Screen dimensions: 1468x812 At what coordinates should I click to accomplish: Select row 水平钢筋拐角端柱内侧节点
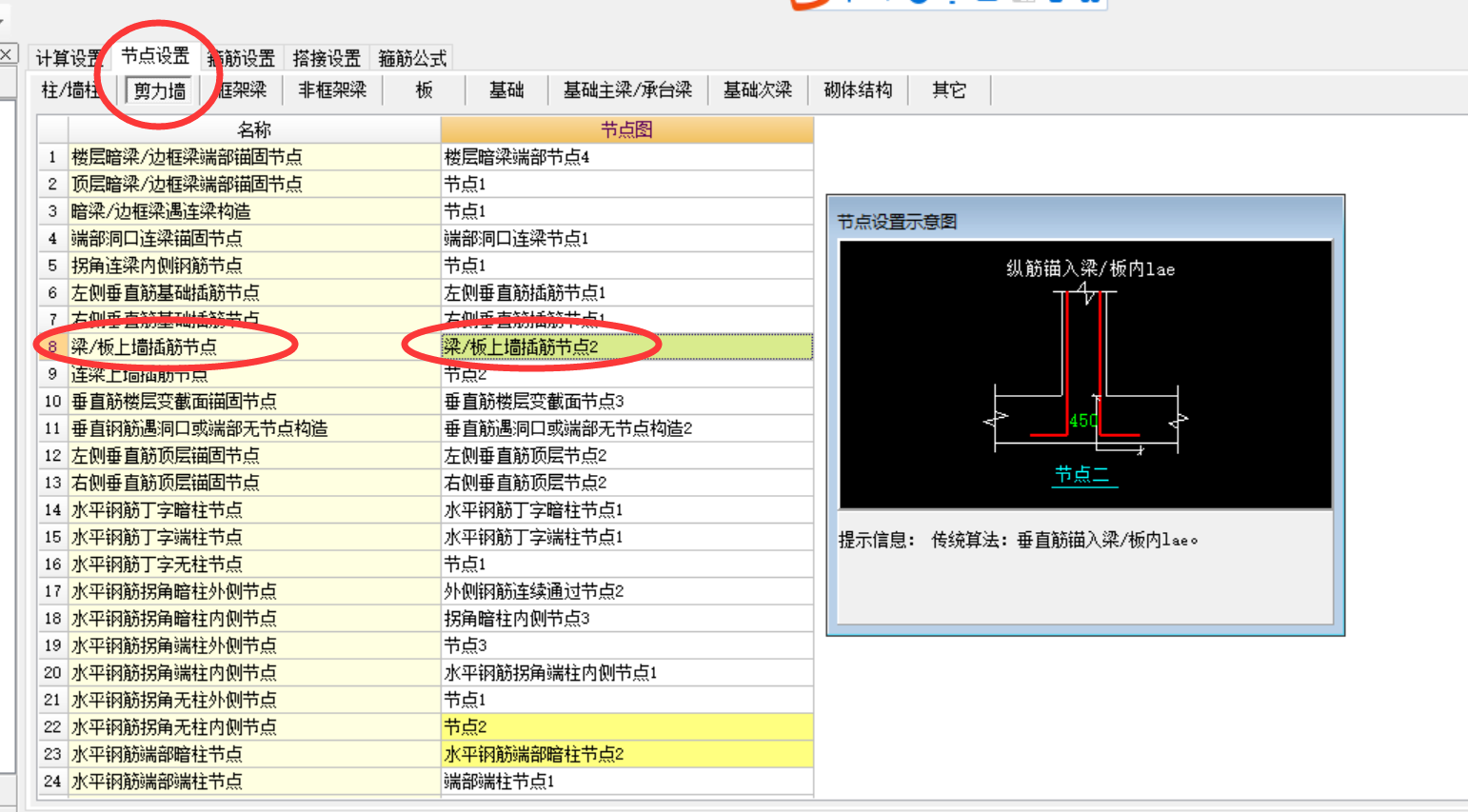(254, 672)
